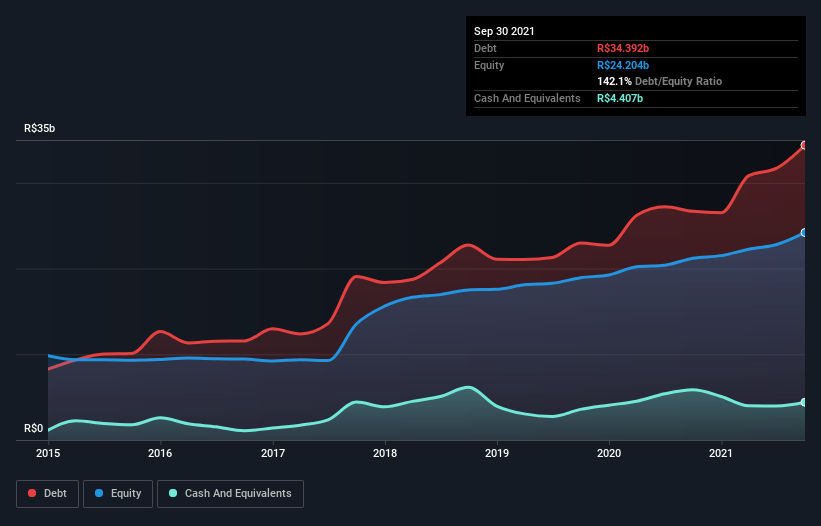Click the 2020 x-axis label
The image size is (821, 526).
coord(609,453)
